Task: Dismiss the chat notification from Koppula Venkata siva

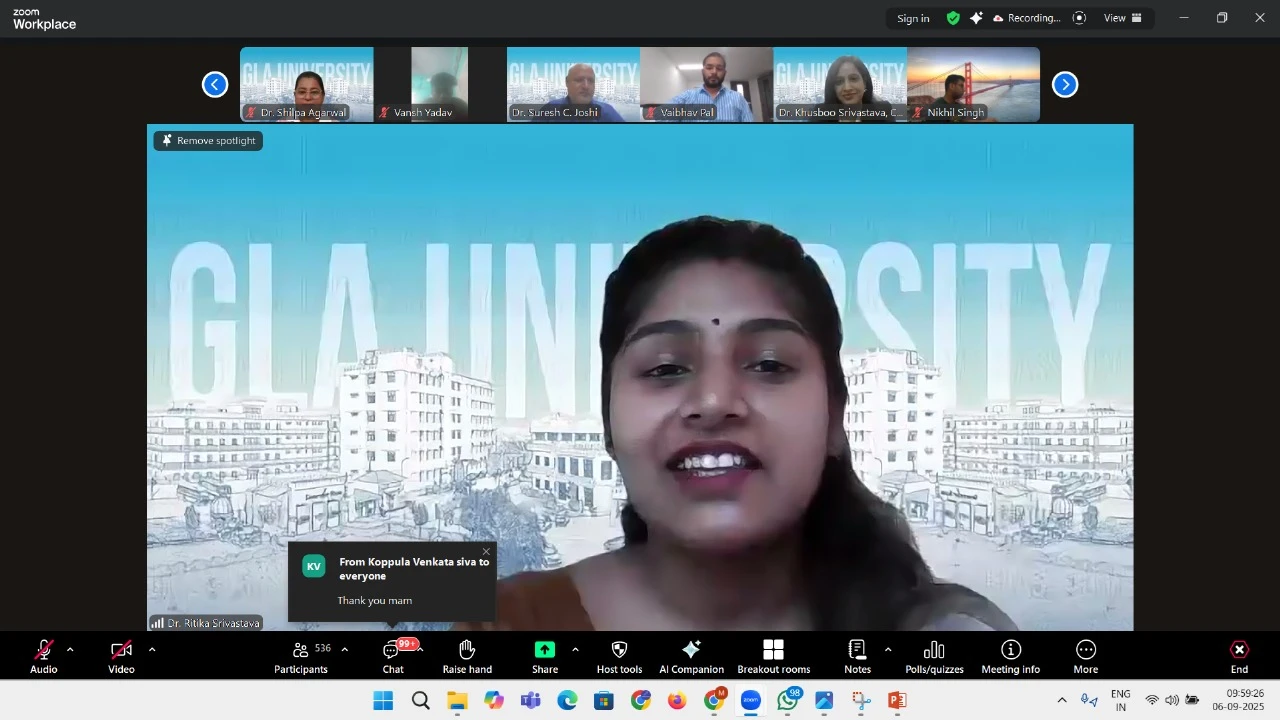Action: (486, 552)
